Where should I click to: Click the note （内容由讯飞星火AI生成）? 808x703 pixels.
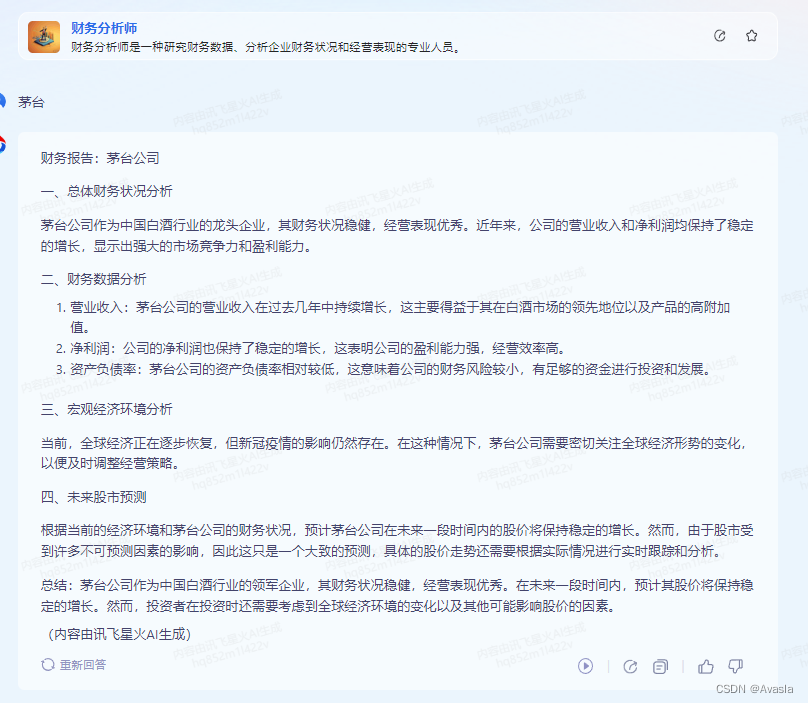point(119,634)
